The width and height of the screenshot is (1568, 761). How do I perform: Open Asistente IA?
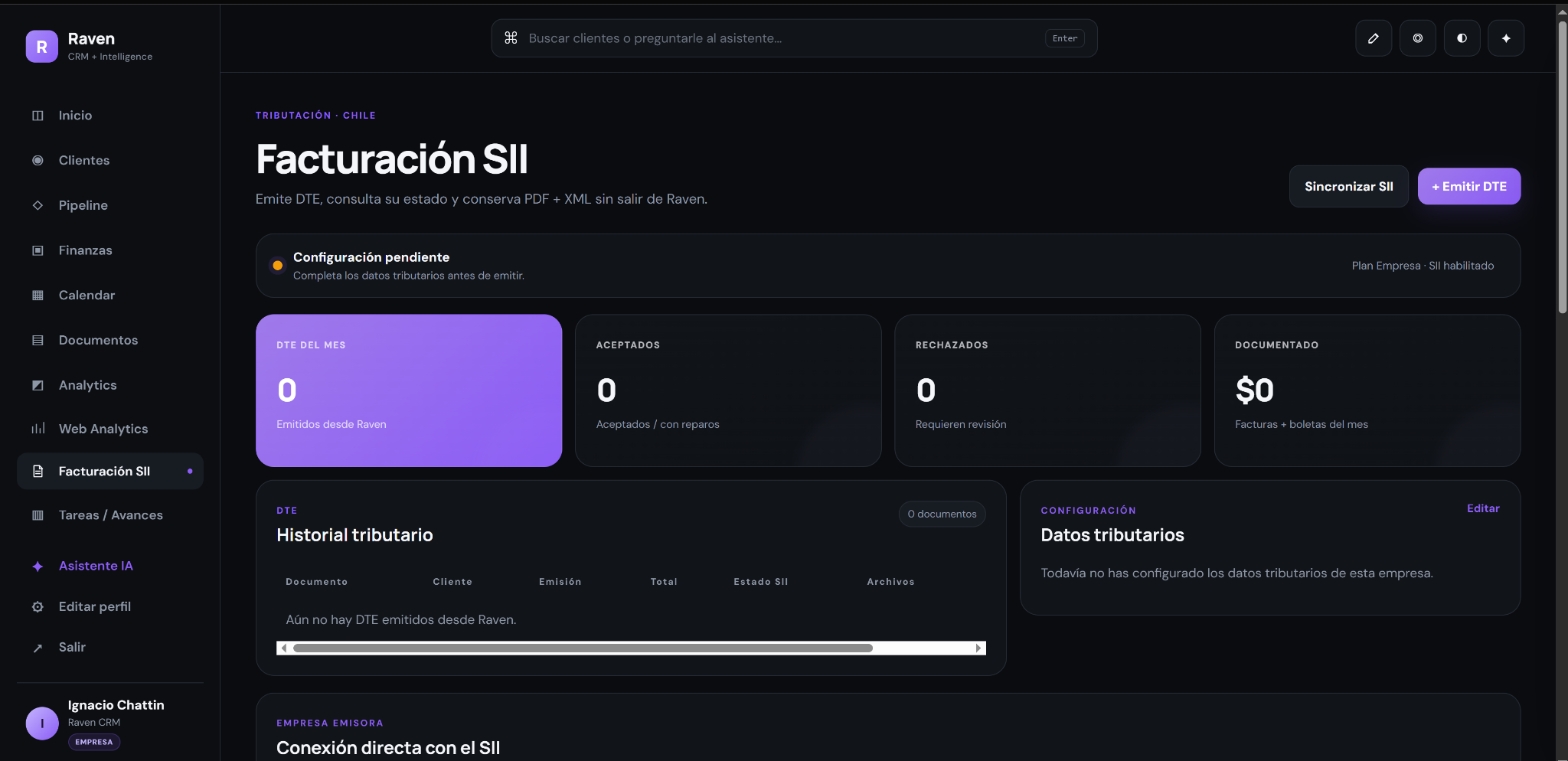pos(110,567)
